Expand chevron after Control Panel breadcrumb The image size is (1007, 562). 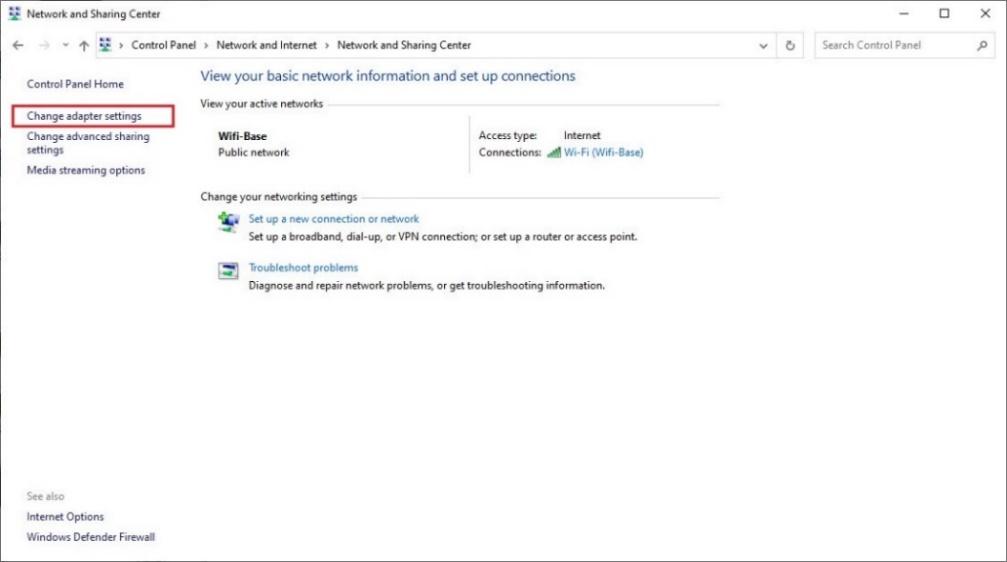pyautogui.click(x=206, y=46)
